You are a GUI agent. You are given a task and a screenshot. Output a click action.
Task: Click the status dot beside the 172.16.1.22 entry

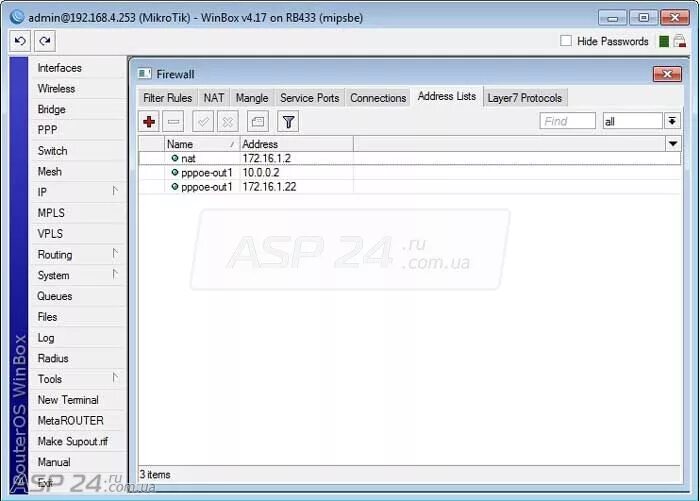pyautogui.click(x=175, y=187)
